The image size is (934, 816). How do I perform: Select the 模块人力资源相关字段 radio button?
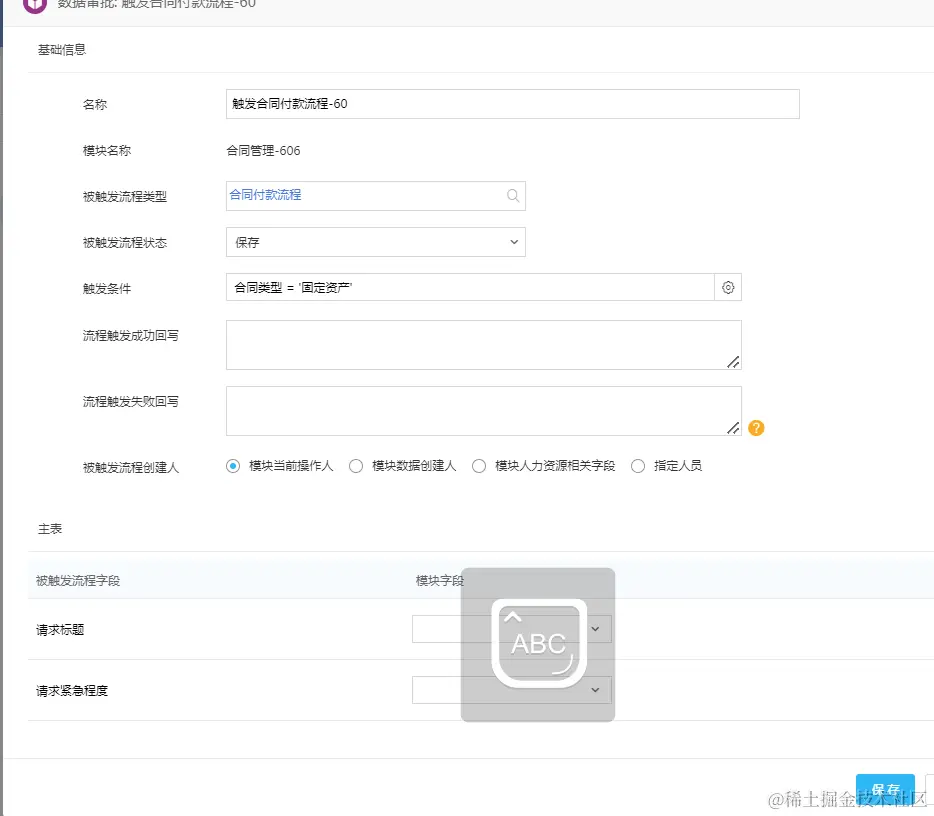coord(479,466)
